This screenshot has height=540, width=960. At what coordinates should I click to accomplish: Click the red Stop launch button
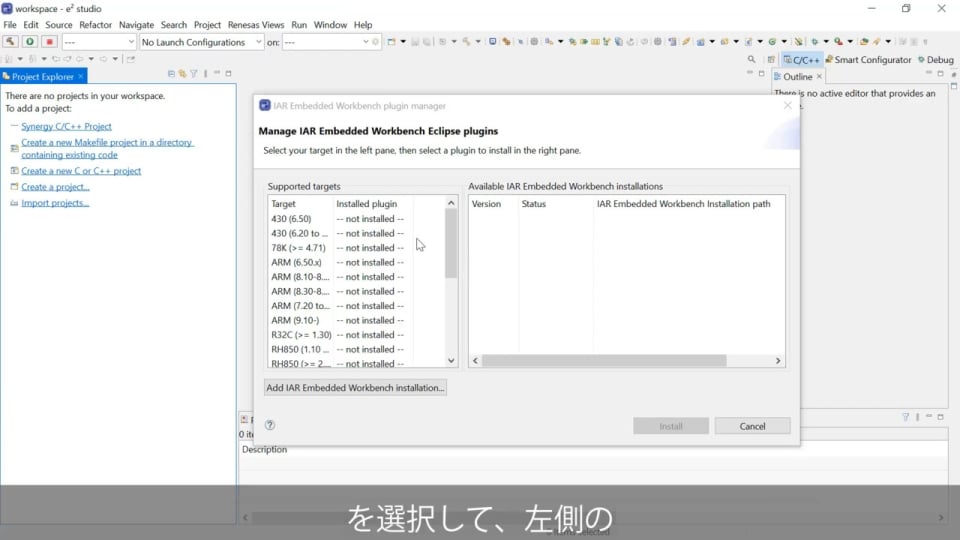pos(50,42)
